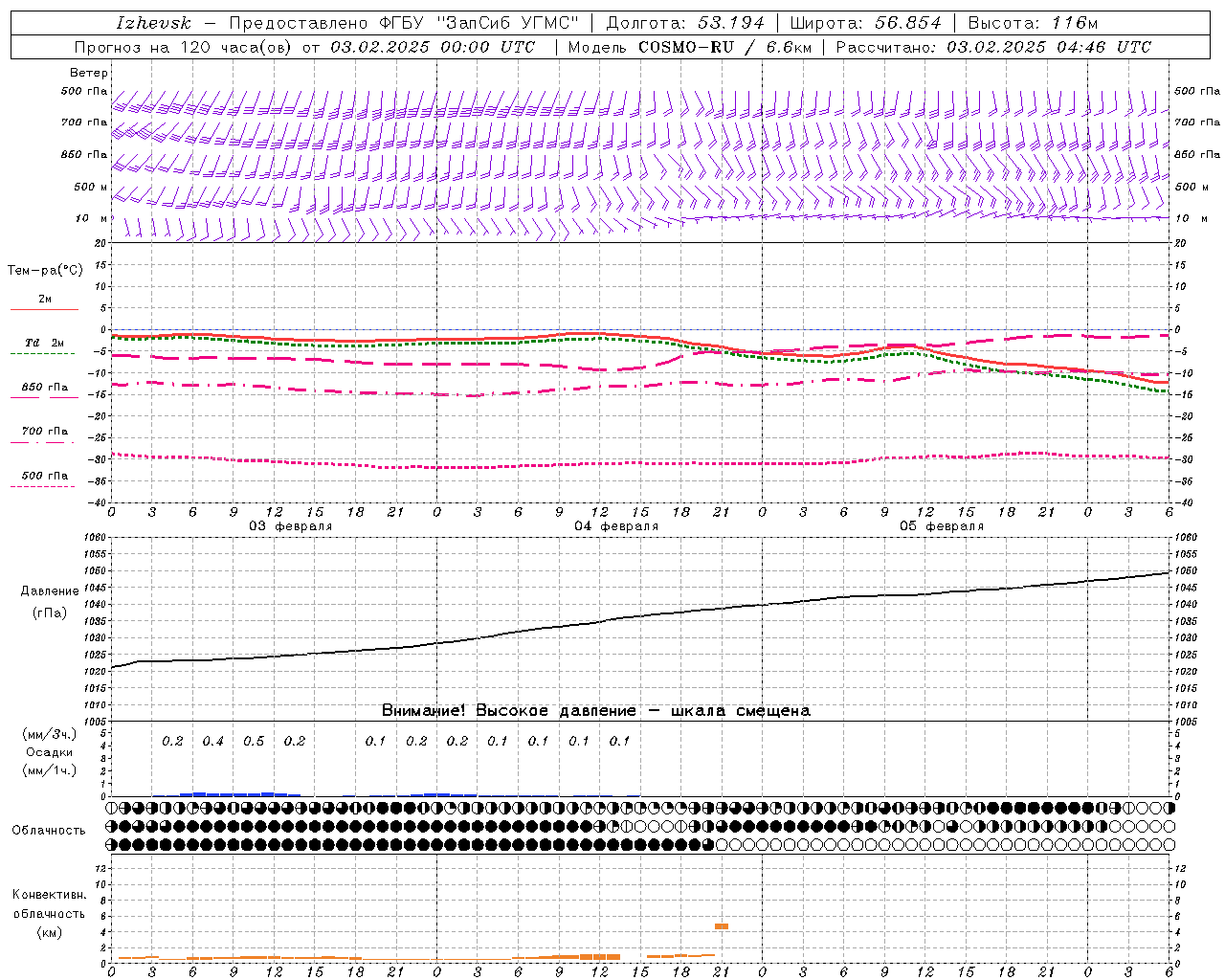The image size is (1225, 980).
Task: Select the latitude value 56.854
Action: tap(908, 23)
